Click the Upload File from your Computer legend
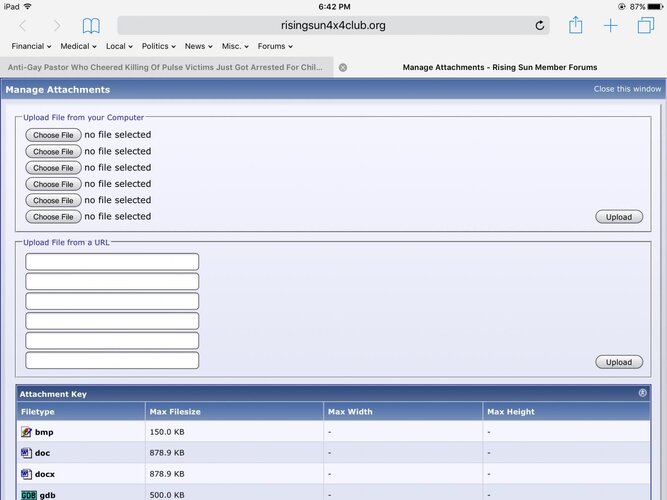 pos(83,117)
